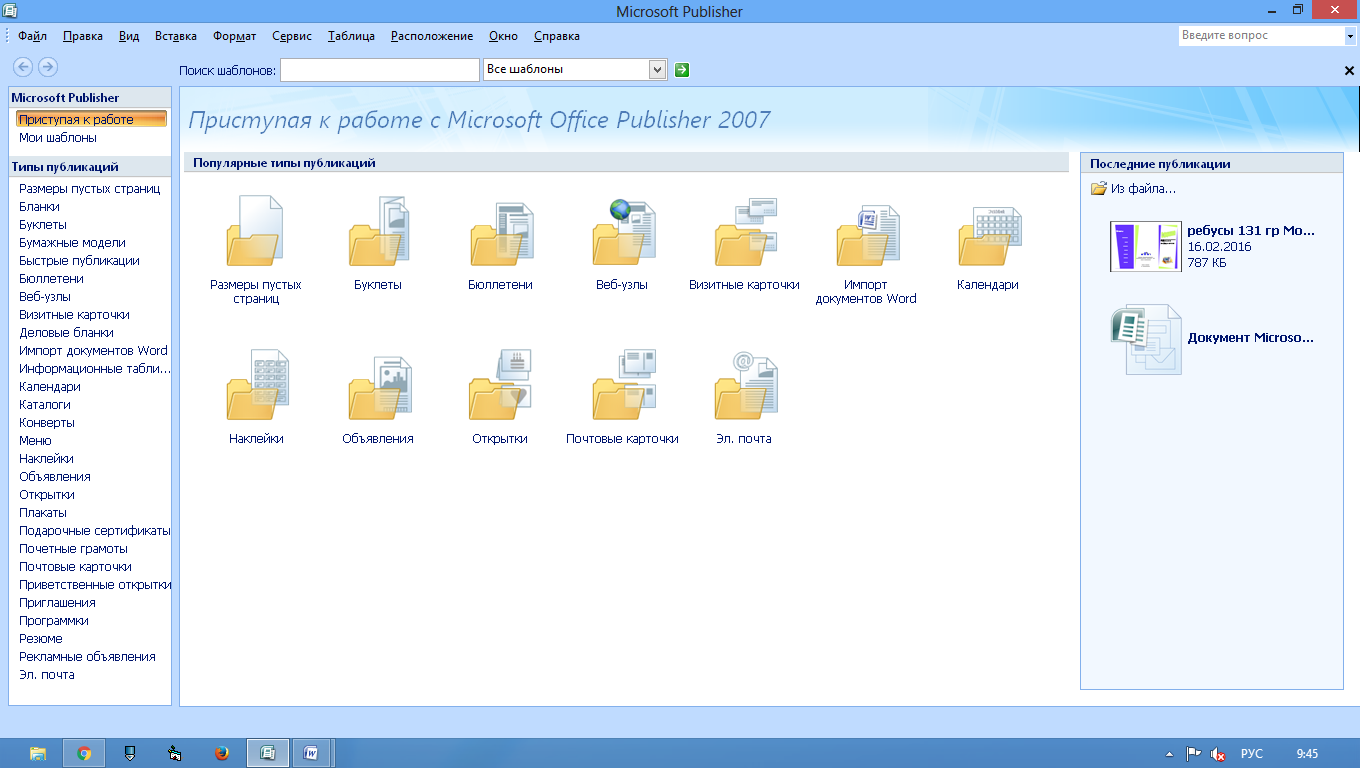Click the Из файла... link
Screen dimensions: 1360x768
click(1143, 188)
